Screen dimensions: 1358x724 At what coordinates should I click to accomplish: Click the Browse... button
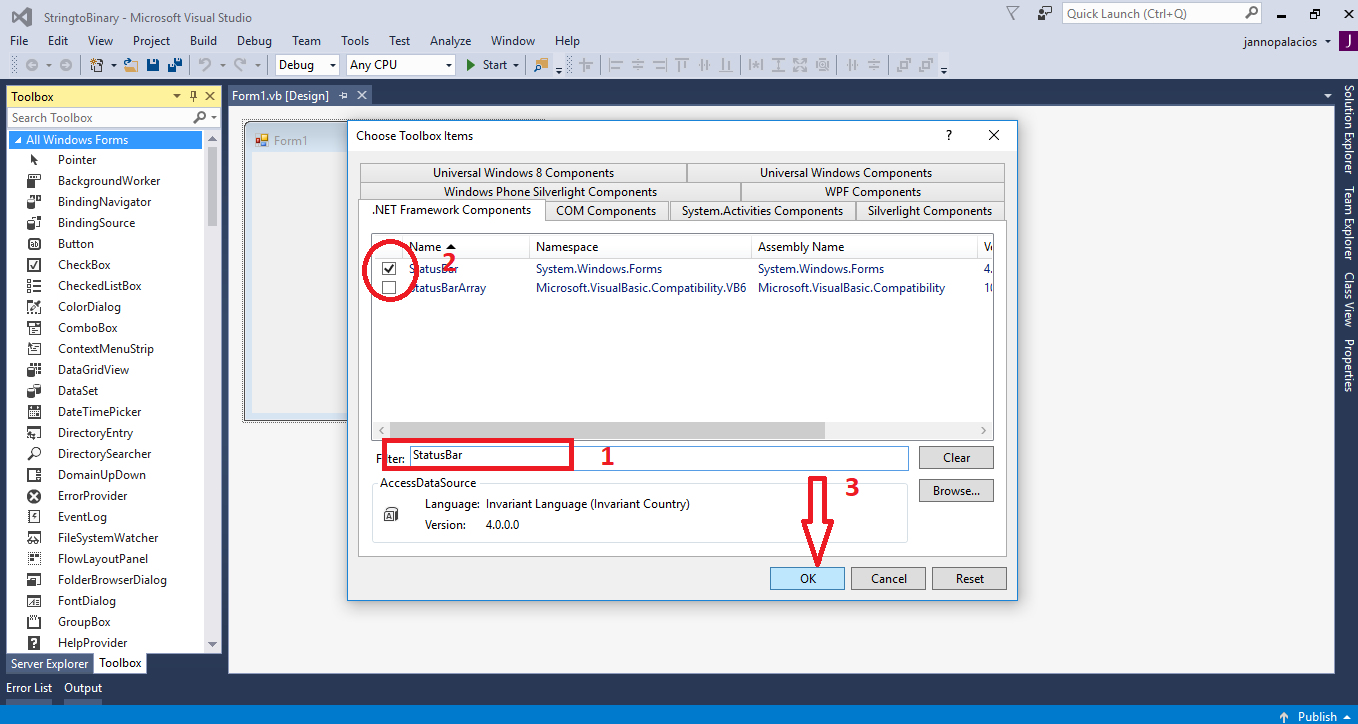click(957, 491)
